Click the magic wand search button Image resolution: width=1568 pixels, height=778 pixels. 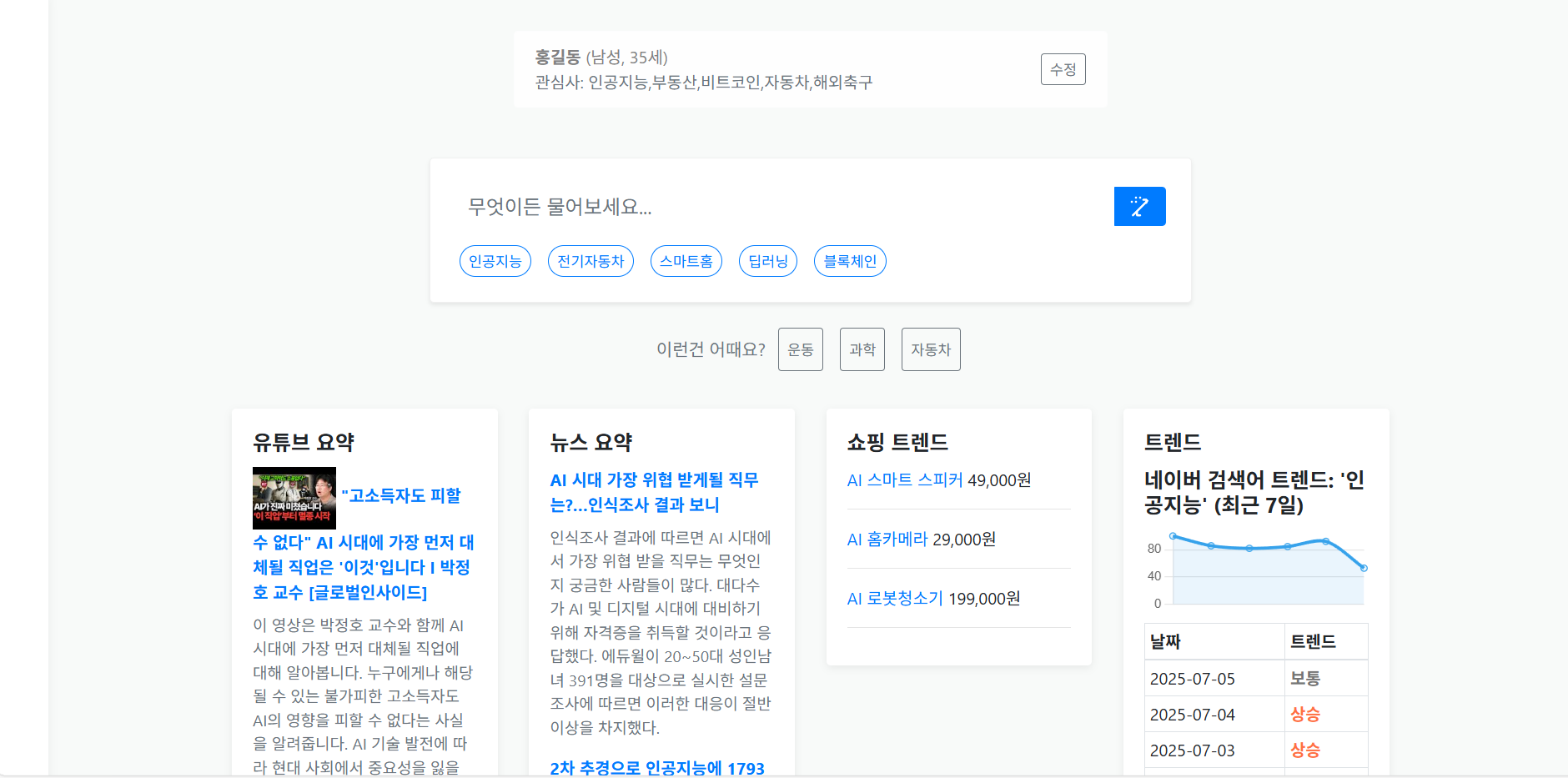pyautogui.click(x=1139, y=206)
